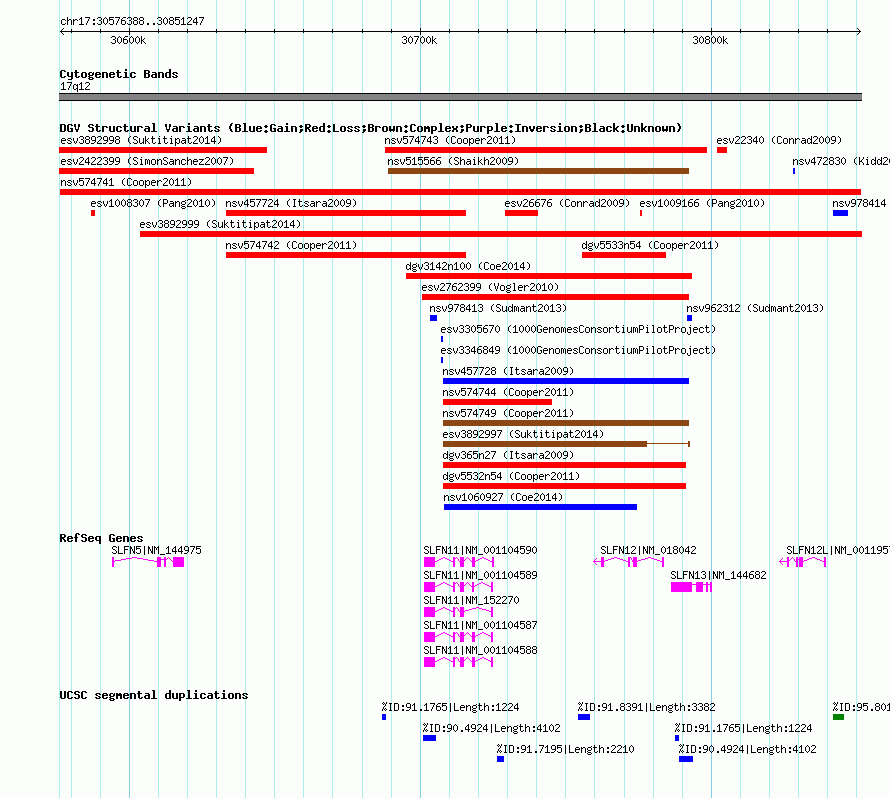Click the esv22340 (Conrad2009) variant label

[779, 140]
